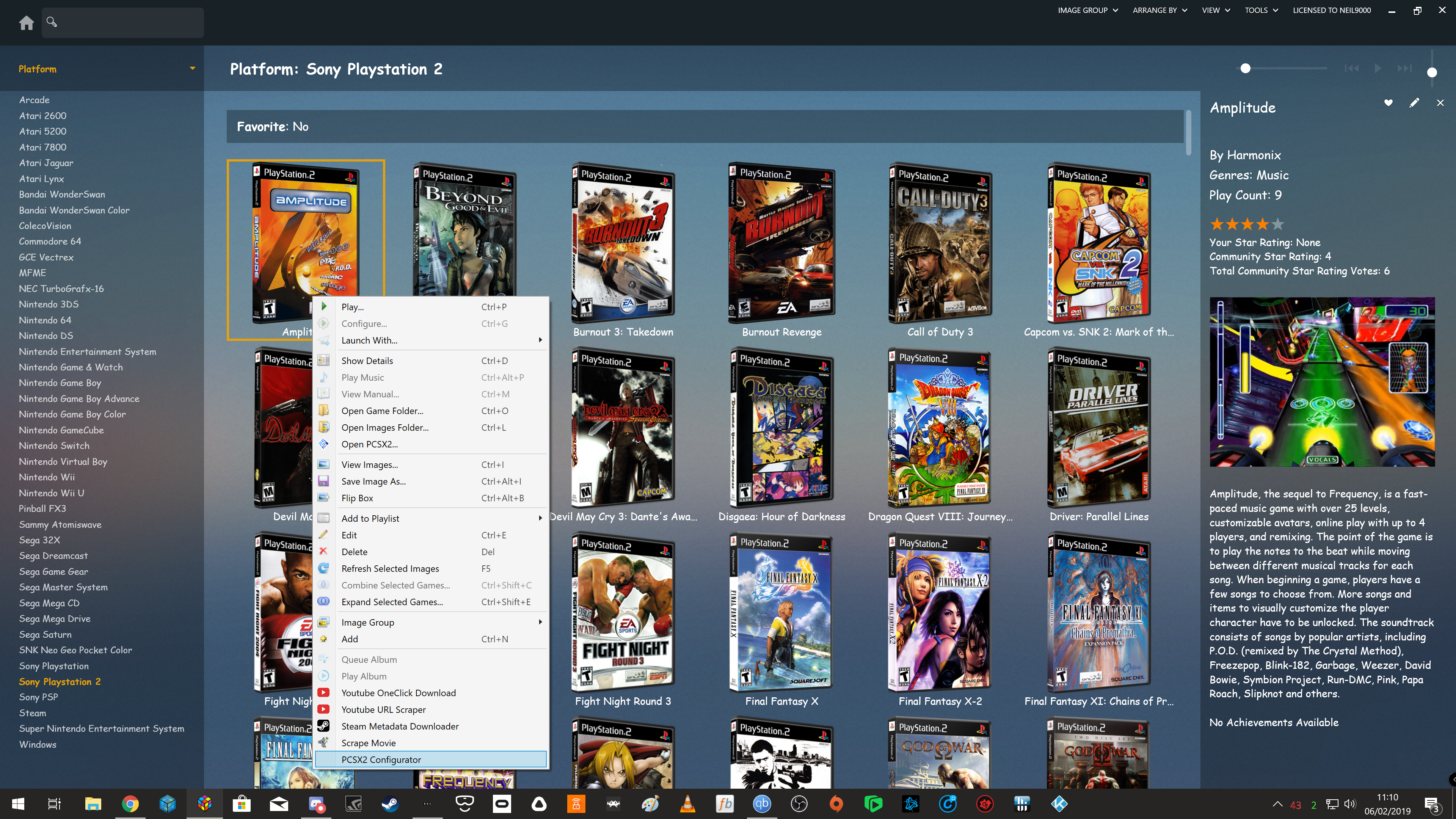1456x819 pixels.
Task: Click the next track button
Action: tap(1404, 68)
